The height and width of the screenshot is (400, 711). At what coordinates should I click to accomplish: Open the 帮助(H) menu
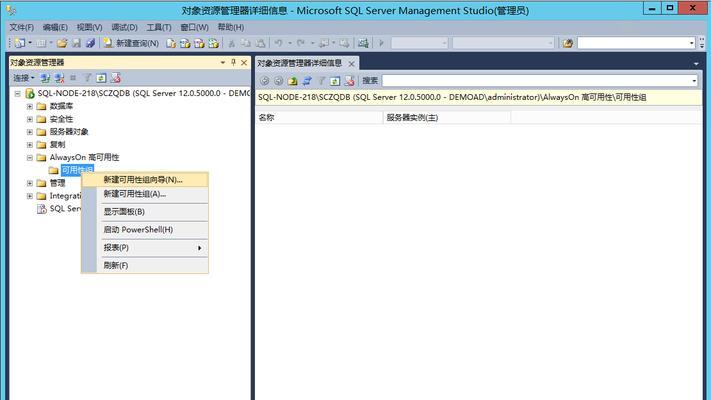pyautogui.click(x=231, y=27)
